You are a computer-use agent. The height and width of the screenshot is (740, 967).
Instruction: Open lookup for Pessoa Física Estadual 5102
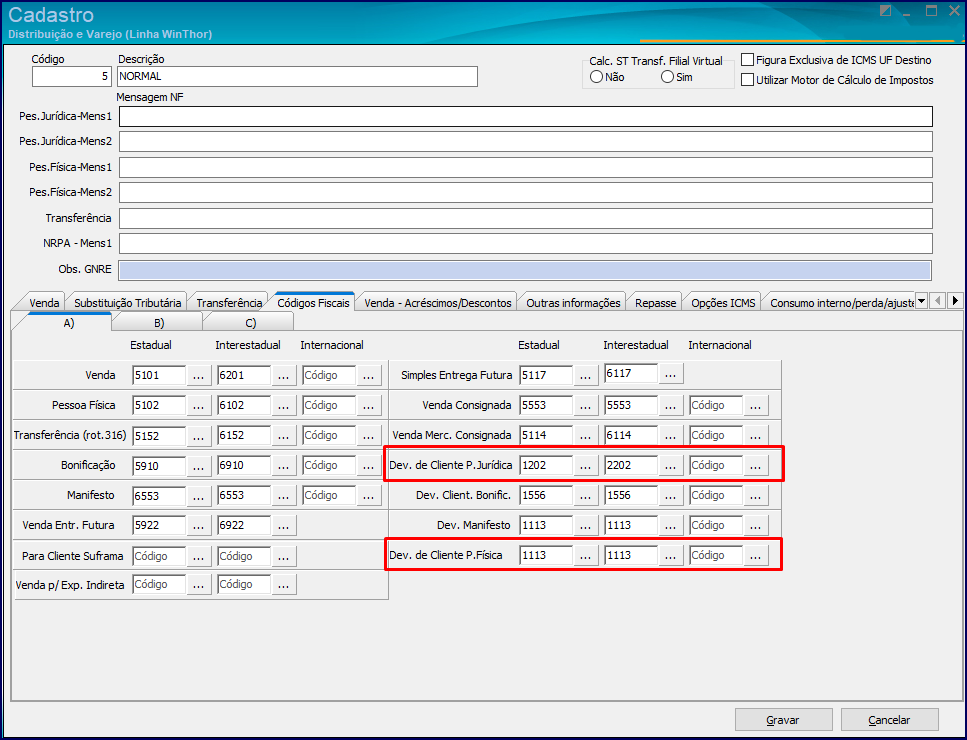(198, 406)
